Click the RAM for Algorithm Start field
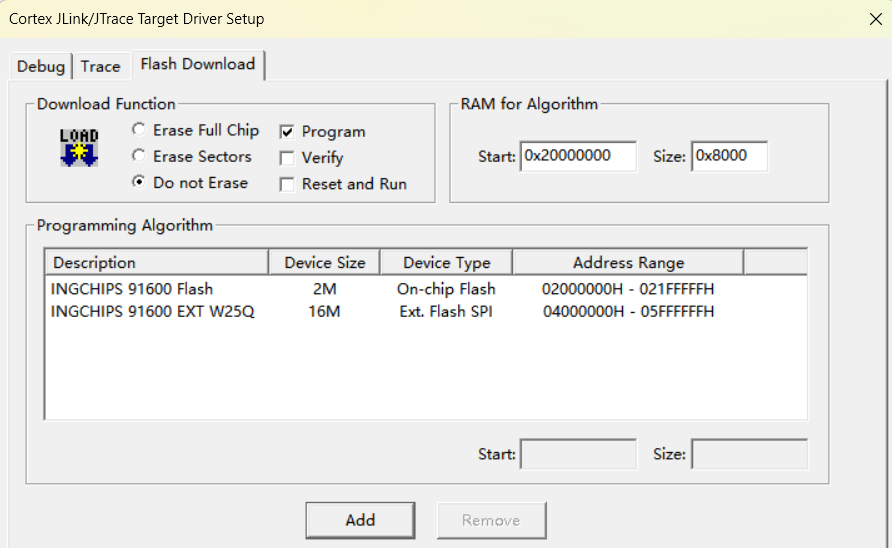892x548 pixels. pyautogui.click(x=578, y=156)
